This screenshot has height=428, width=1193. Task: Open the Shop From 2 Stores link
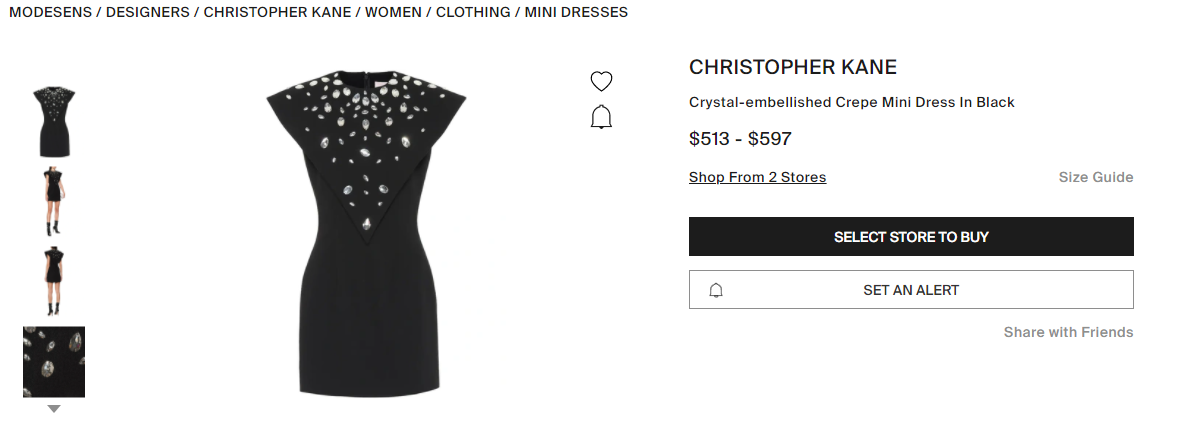tap(757, 177)
